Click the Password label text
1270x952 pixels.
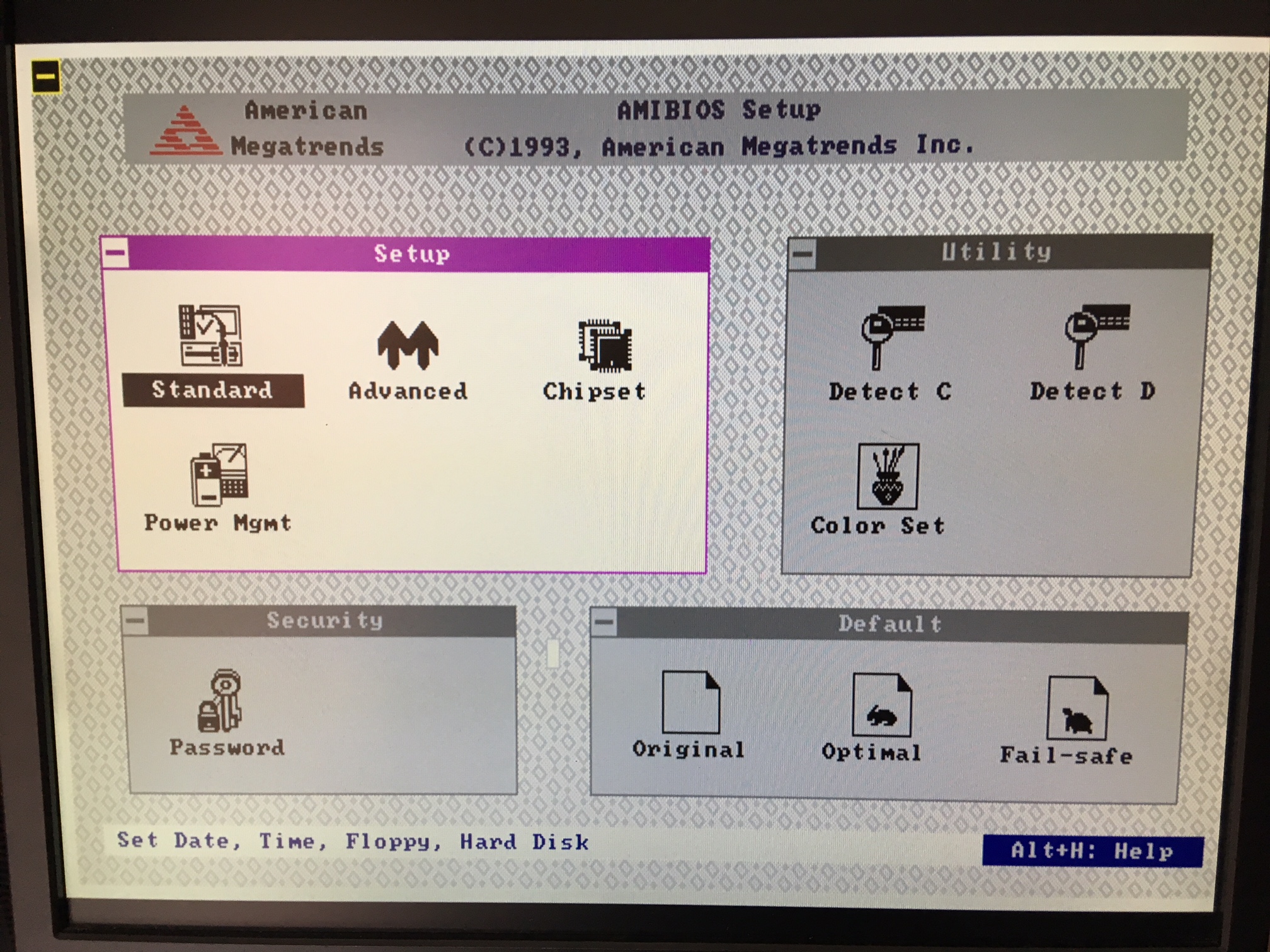227,747
